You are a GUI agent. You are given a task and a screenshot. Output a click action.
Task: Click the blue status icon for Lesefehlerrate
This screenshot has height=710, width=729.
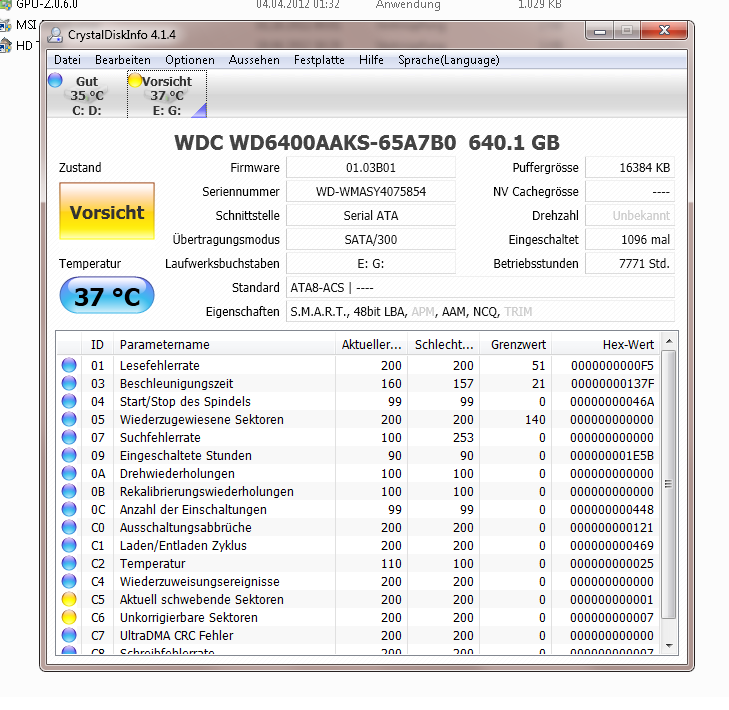(x=69, y=365)
